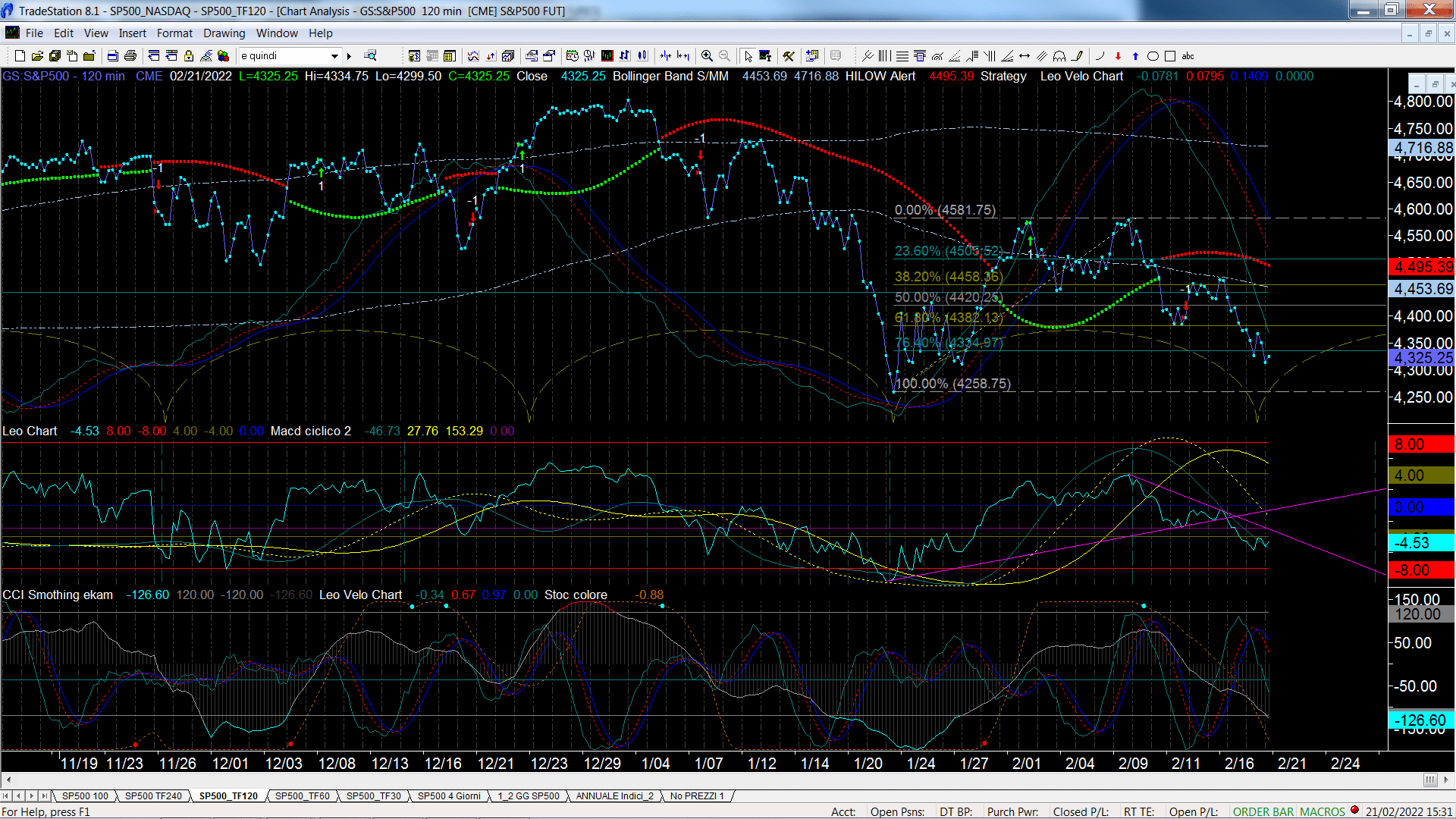Click the -126.60 CCI value label
Viewport: 1456px width, 819px height.
(1422, 720)
